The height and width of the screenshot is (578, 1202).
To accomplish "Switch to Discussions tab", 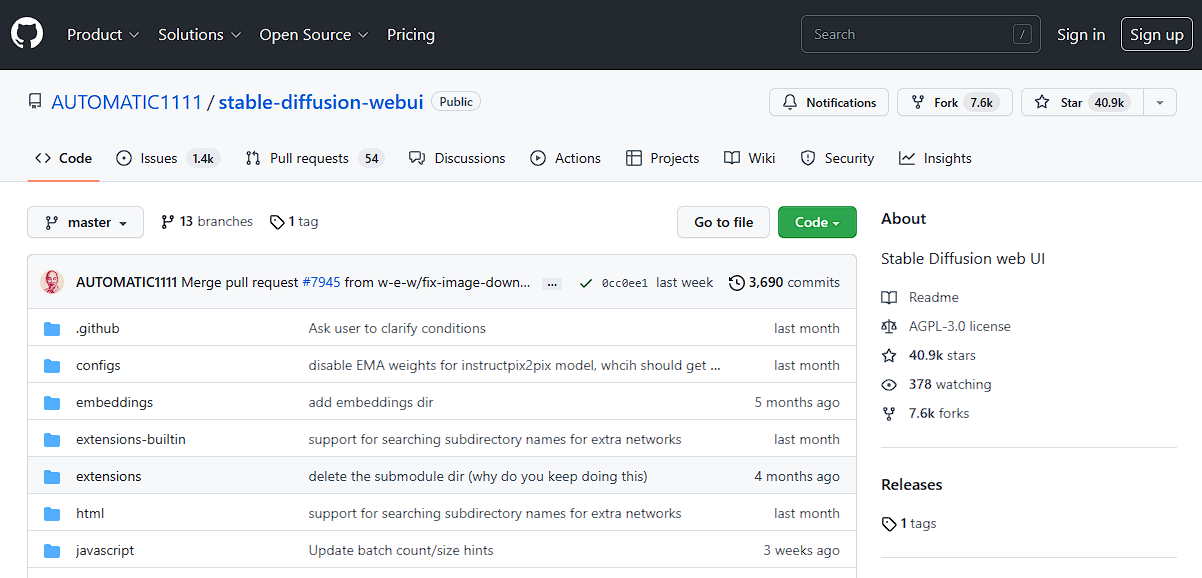I will click(458, 158).
